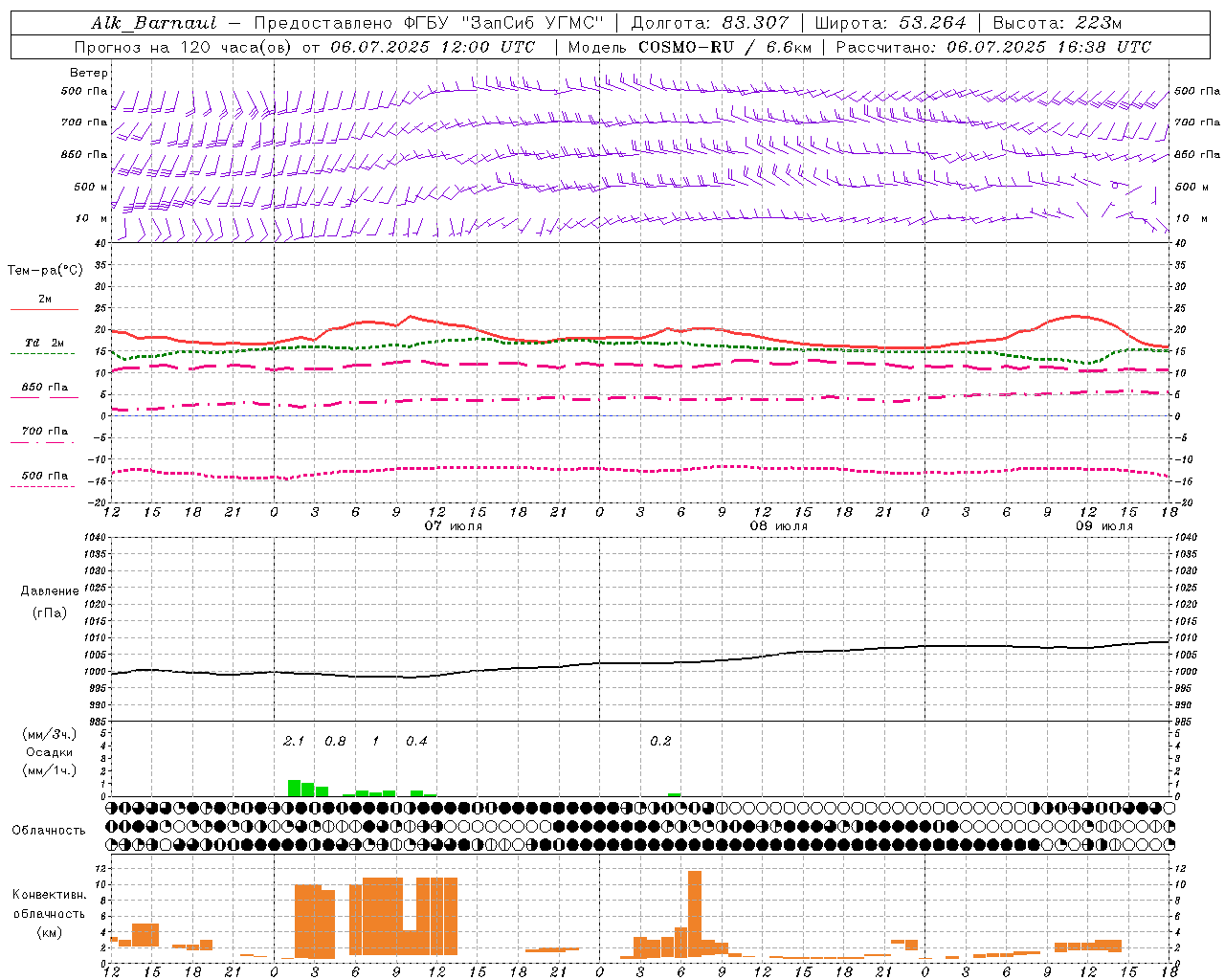Viewport: 1225px width, 980px height.
Task: Click the green 'Td 2м' dew point legend entry
Action: pos(44,343)
